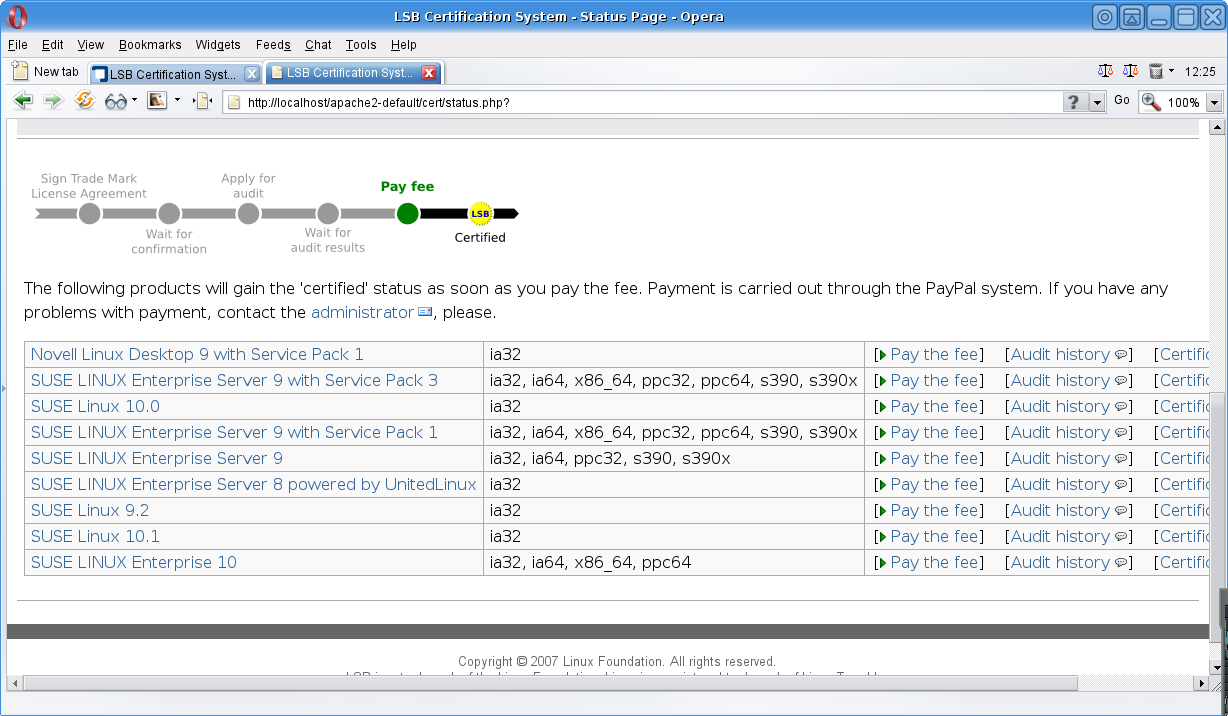
Task: Open the Widgets menu
Action: [x=218, y=45]
